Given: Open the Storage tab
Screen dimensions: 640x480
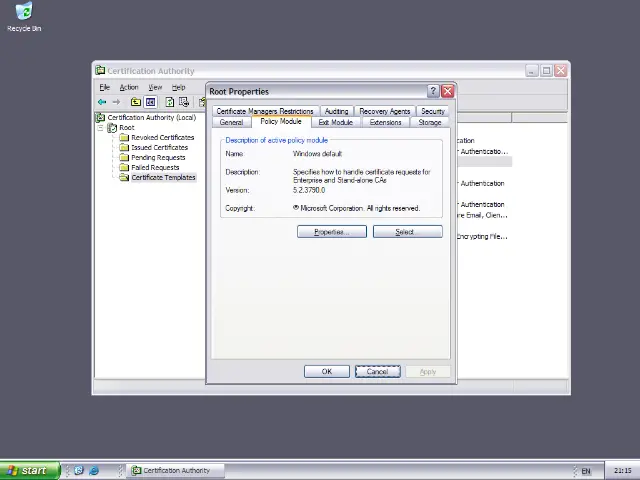Looking at the screenshot, I should [429, 122].
